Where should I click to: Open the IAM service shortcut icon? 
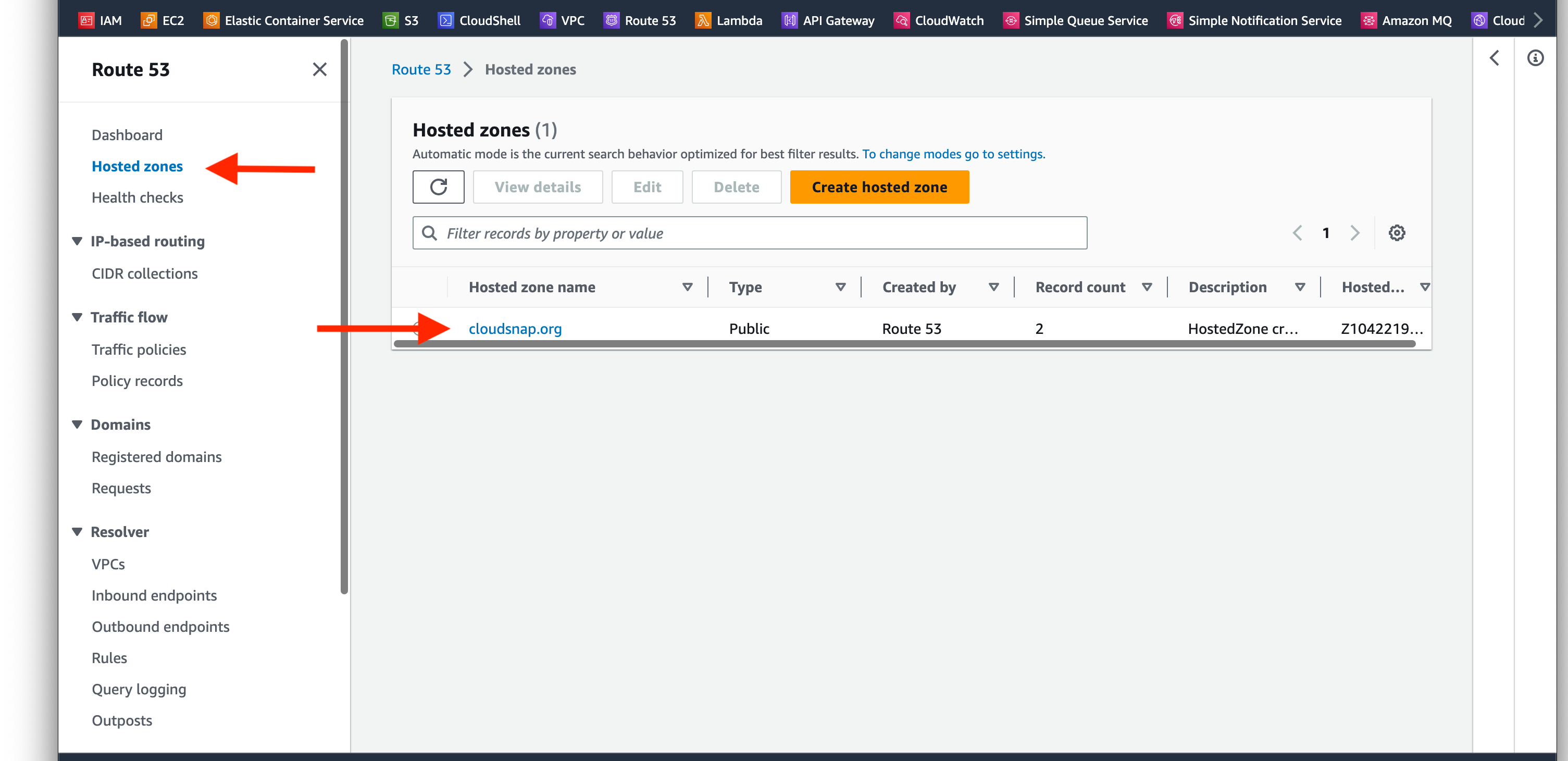coord(86,20)
